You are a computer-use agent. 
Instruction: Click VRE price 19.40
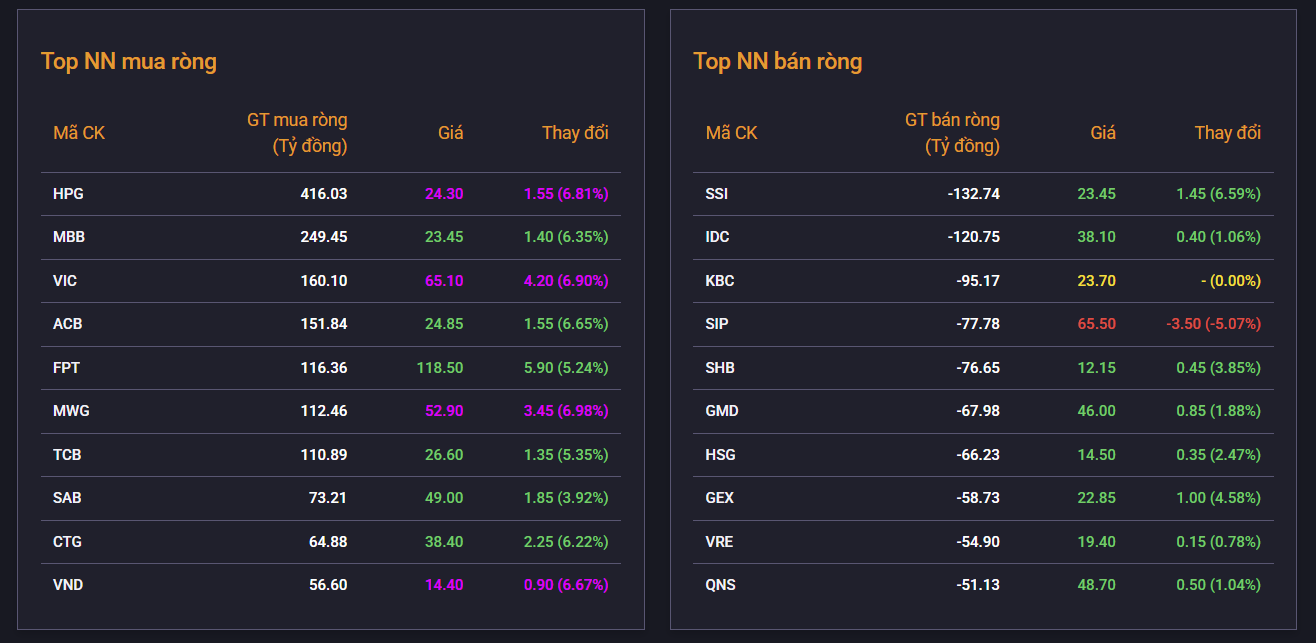pyautogui.click(x=1096, y=542)
